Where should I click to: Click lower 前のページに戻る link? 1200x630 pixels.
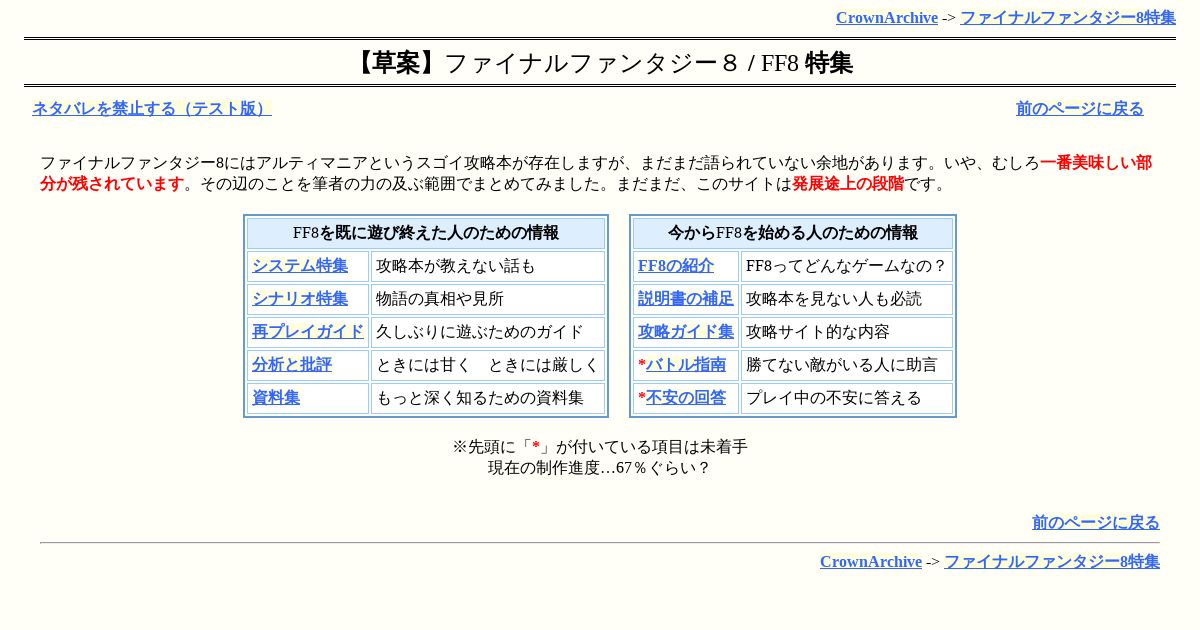click(1096, 523)
